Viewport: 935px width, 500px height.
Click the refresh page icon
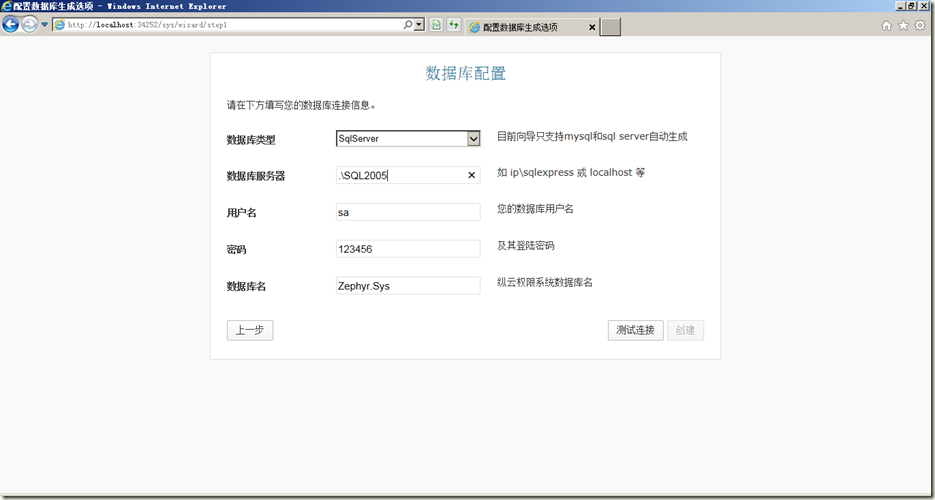click(x=454, y=25)
